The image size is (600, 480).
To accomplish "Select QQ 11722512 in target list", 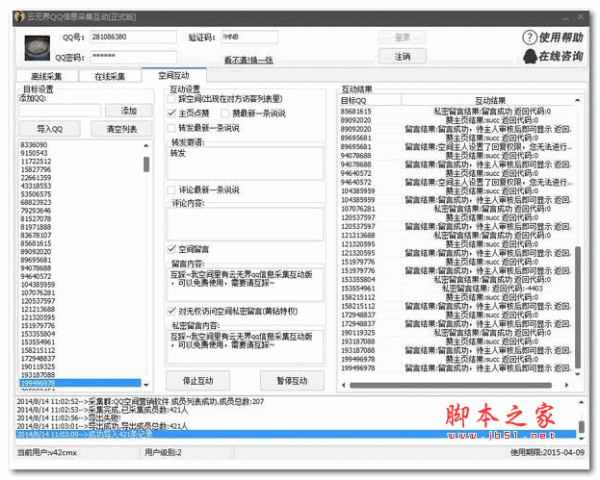I will [80, 161].
